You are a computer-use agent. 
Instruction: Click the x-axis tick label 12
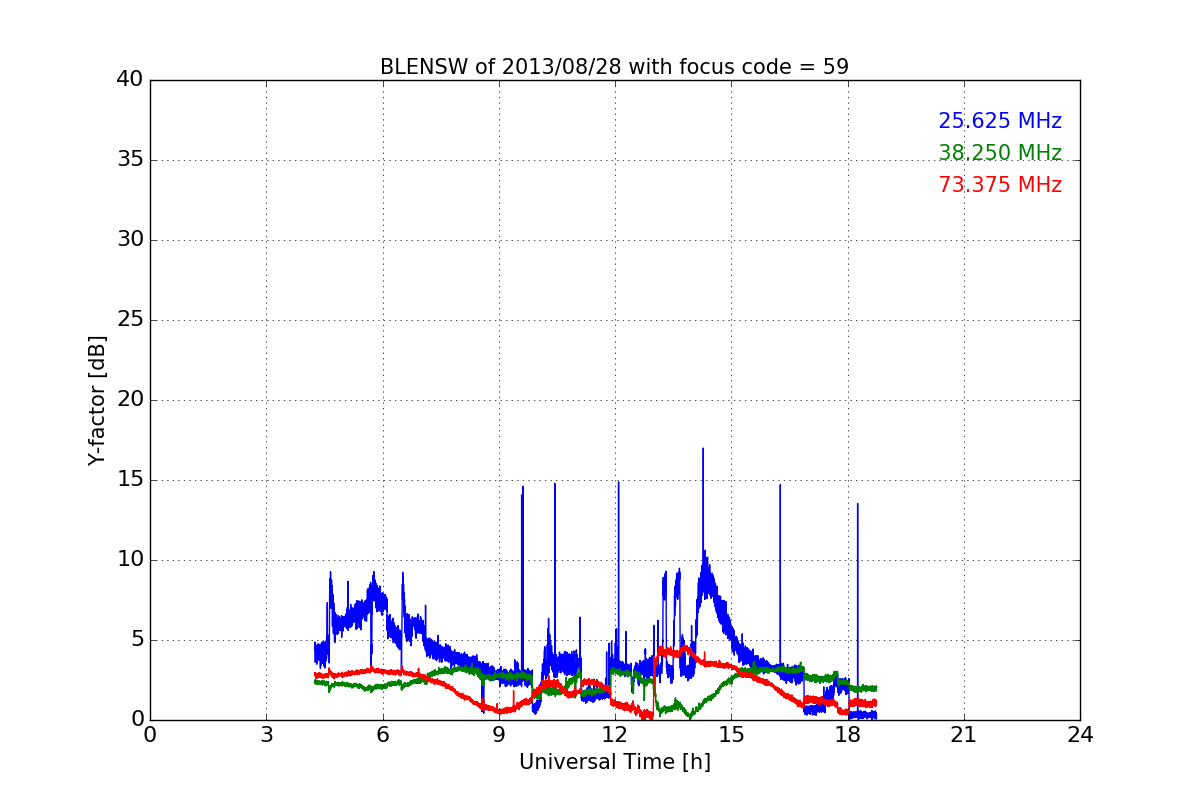[615, 735]
